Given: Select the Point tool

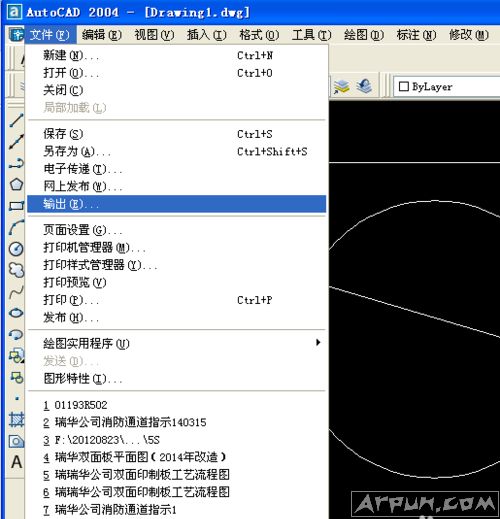Looking at the screenshot, I should 17,398.
